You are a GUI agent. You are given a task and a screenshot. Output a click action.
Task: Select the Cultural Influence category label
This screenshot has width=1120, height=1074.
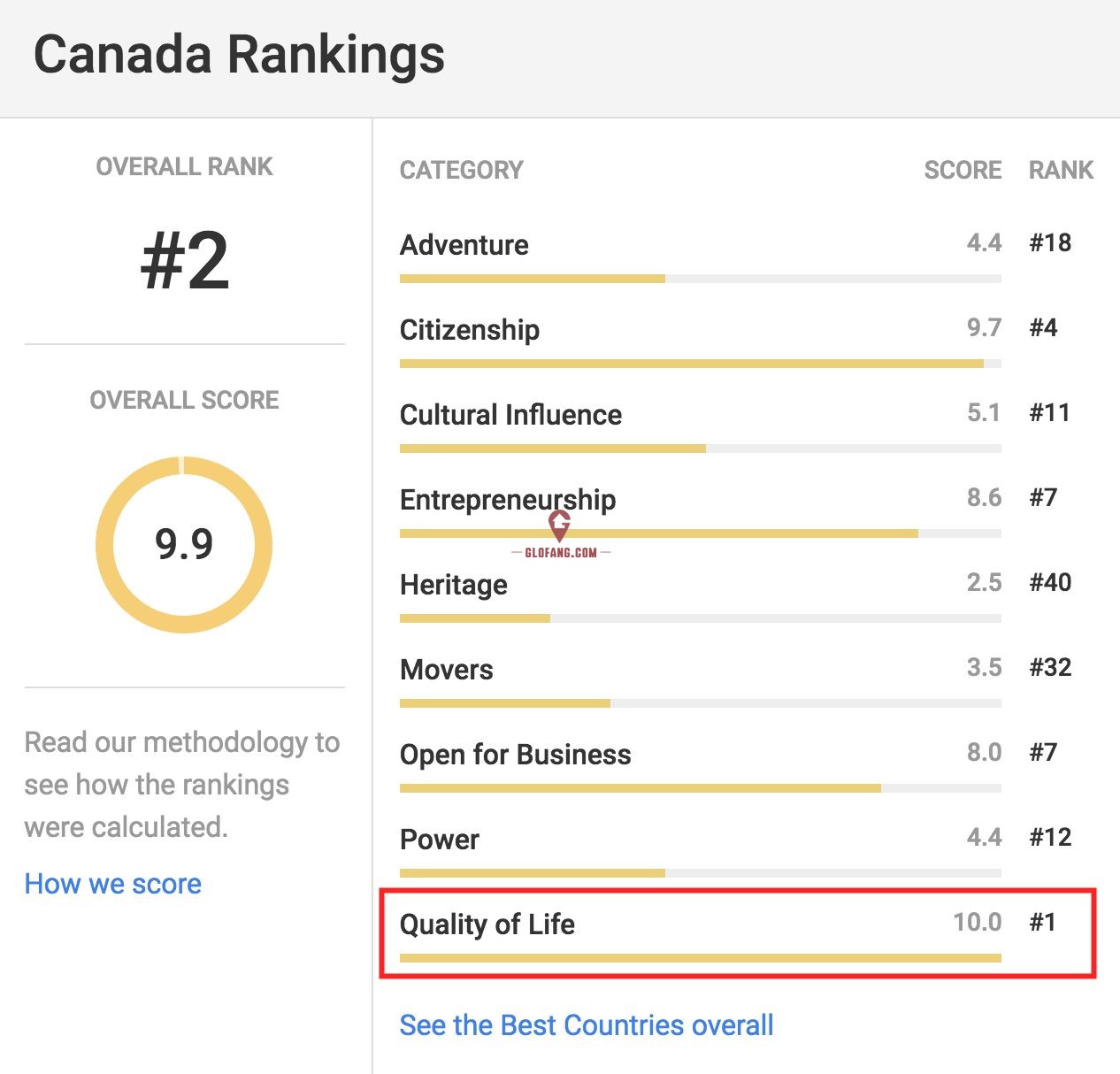510,415
